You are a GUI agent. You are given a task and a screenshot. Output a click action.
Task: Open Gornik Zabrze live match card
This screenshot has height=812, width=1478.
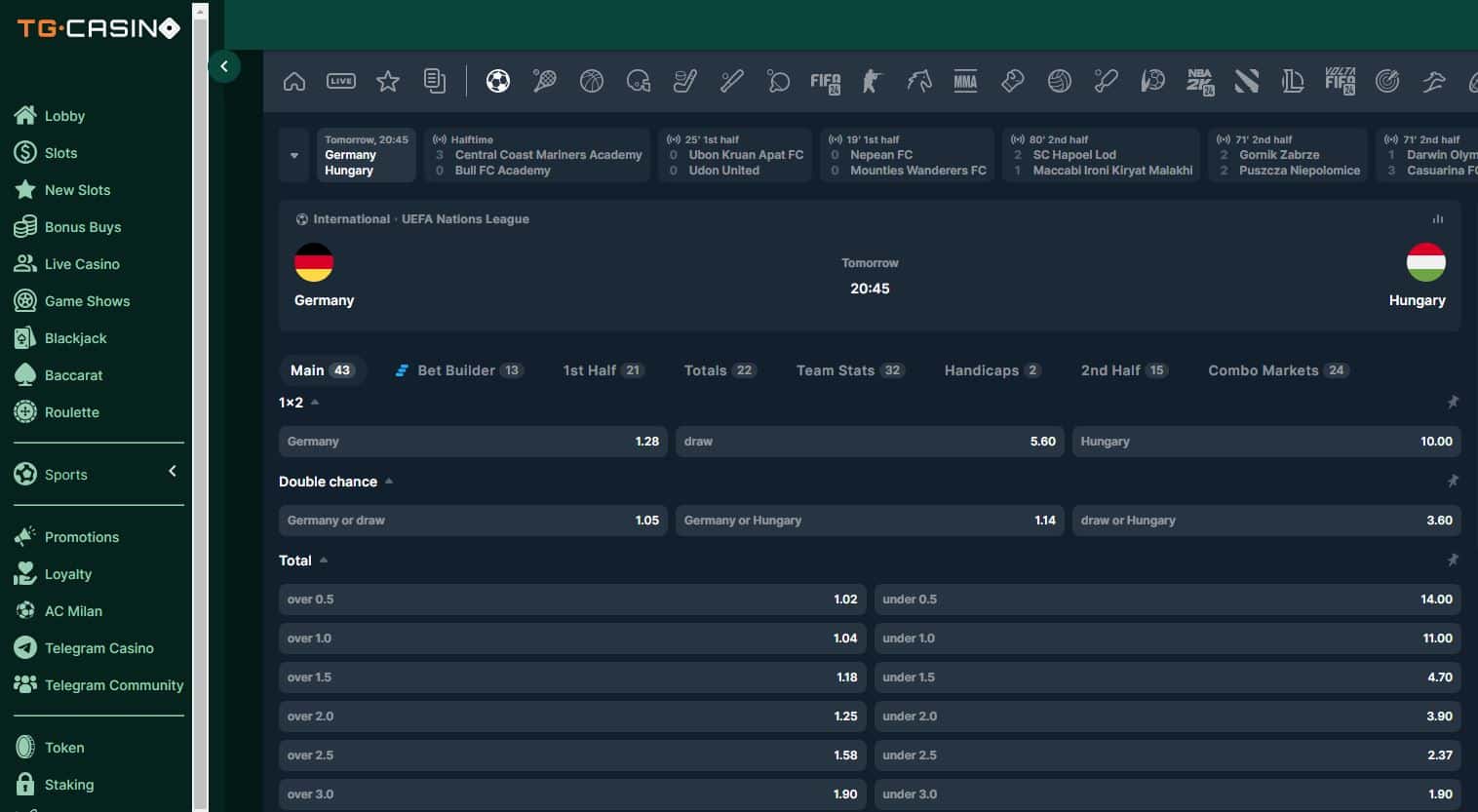1288,155
